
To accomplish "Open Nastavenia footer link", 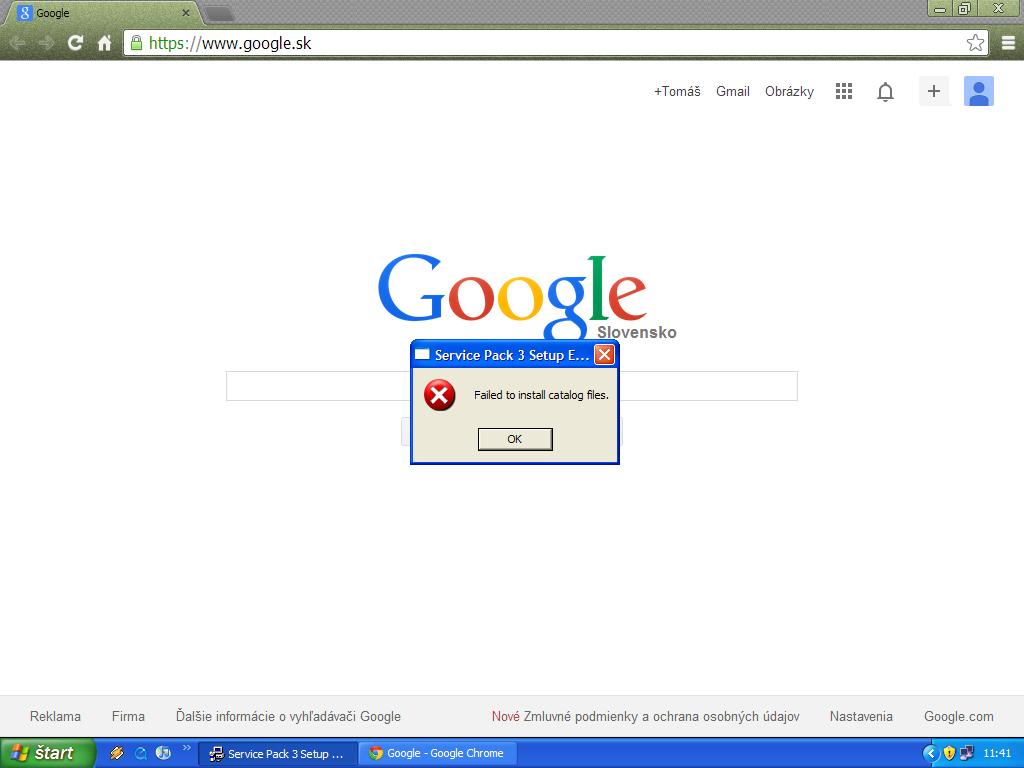I will tap(861, 716).
